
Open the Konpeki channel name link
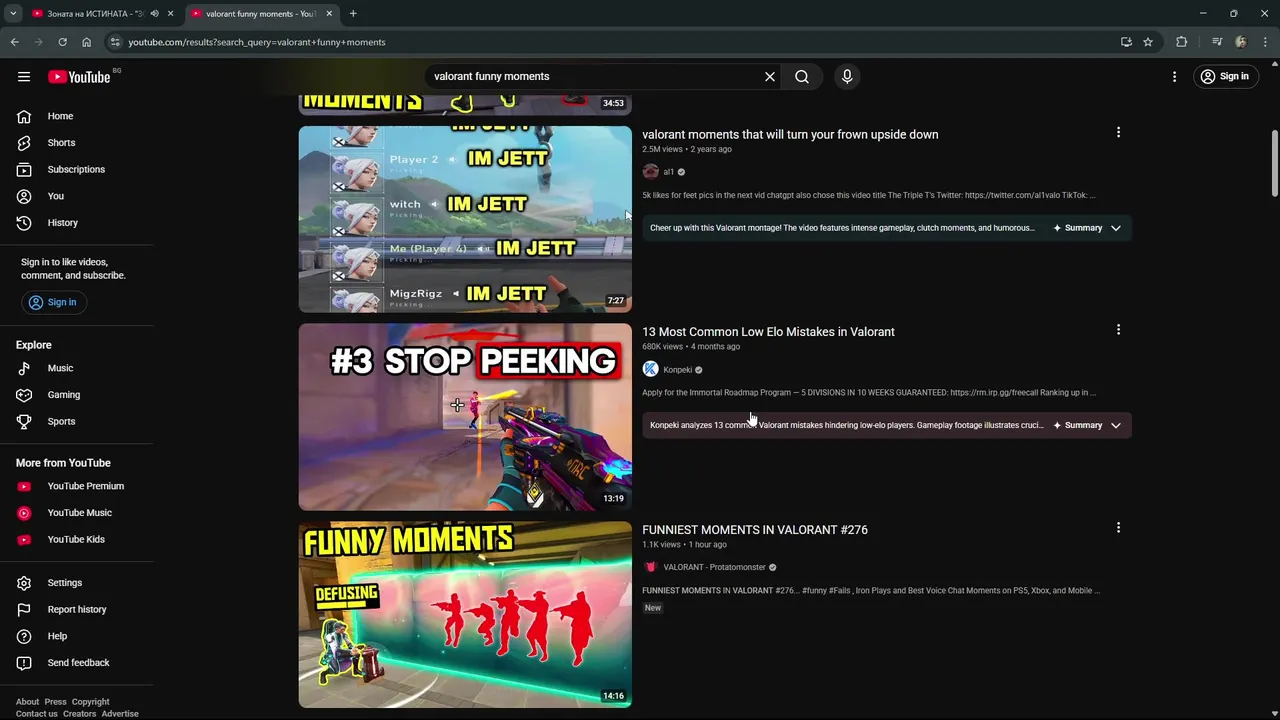[x=677, y=370]
